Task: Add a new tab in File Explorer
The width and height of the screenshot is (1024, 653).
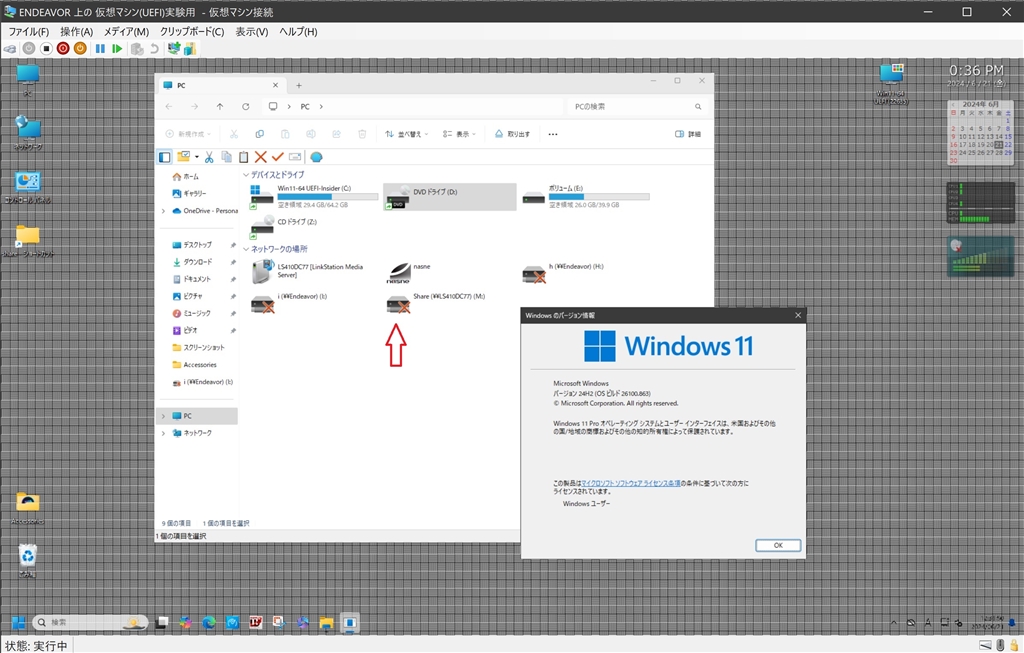Action: tap(298, 86)
